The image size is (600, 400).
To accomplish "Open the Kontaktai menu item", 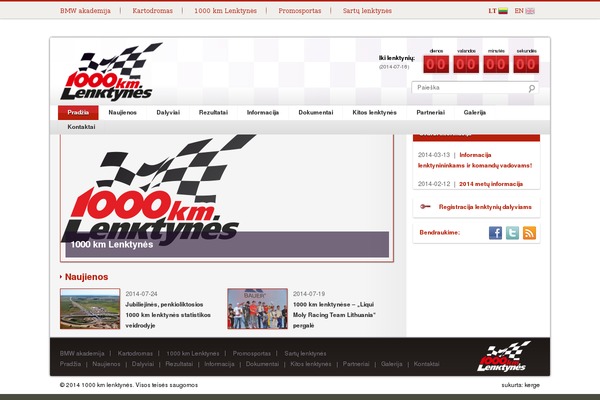I will 81,127.
